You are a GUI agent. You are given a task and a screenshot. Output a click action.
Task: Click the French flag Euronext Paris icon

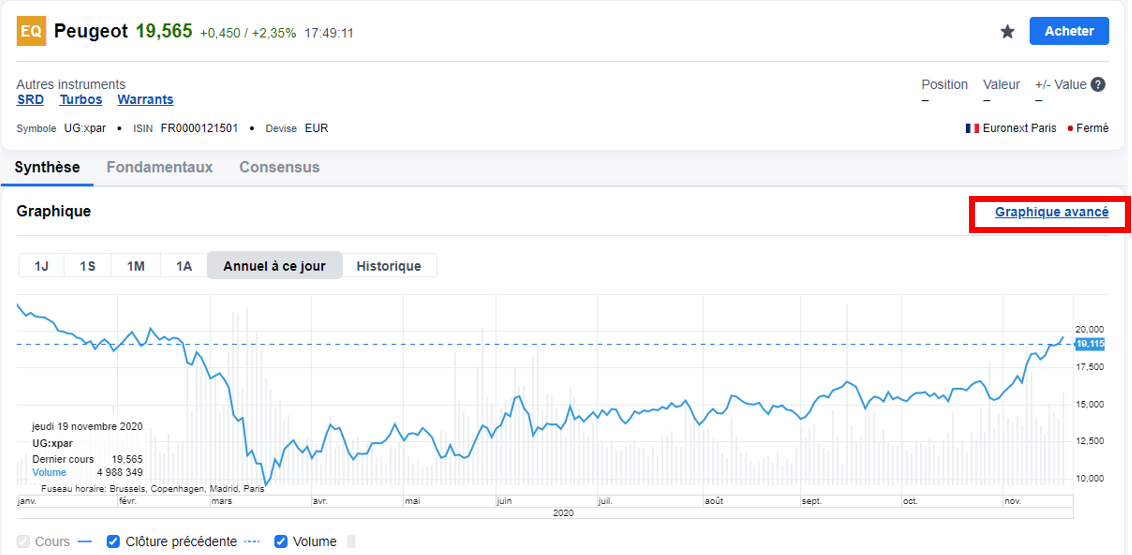coord(972,128)
